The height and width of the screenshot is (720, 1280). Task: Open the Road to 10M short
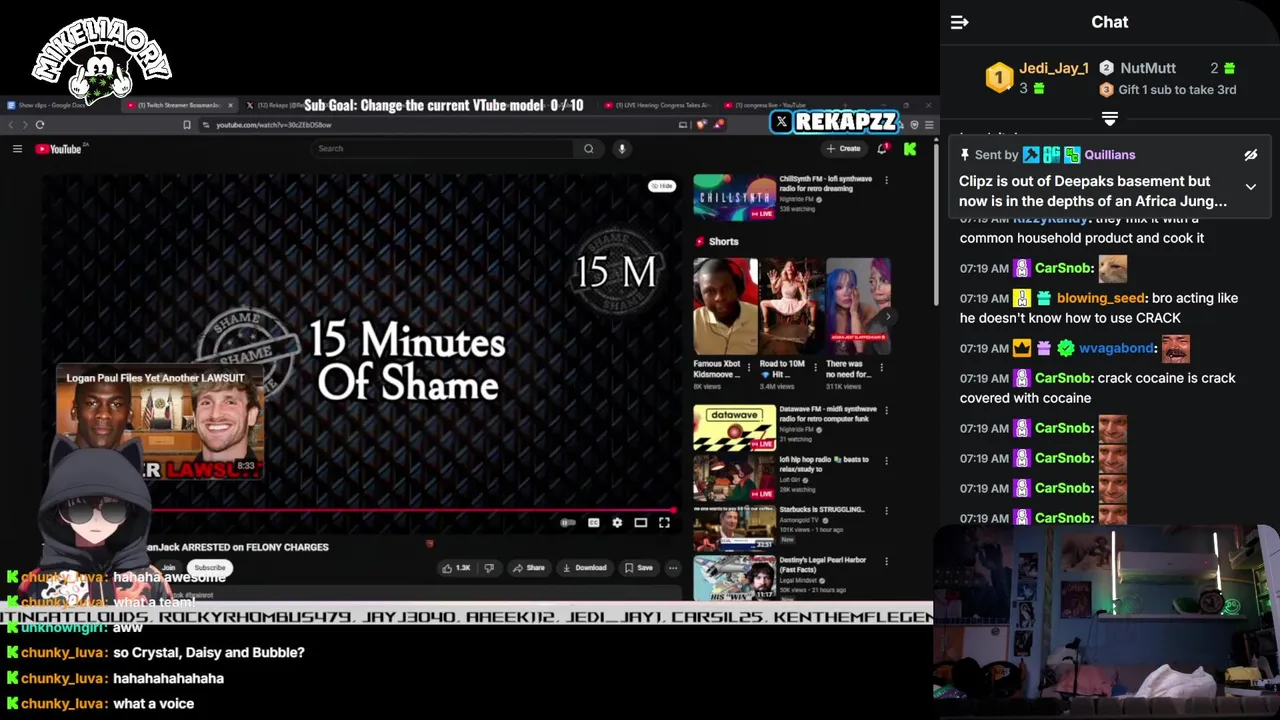pos(791,308)
